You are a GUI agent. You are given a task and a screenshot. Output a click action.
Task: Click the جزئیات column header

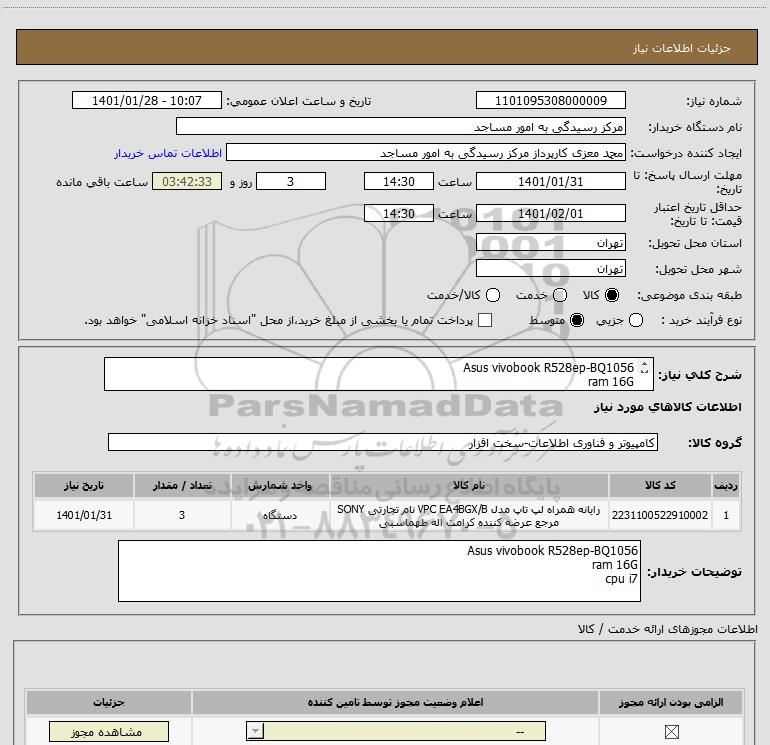pos(109,702)
